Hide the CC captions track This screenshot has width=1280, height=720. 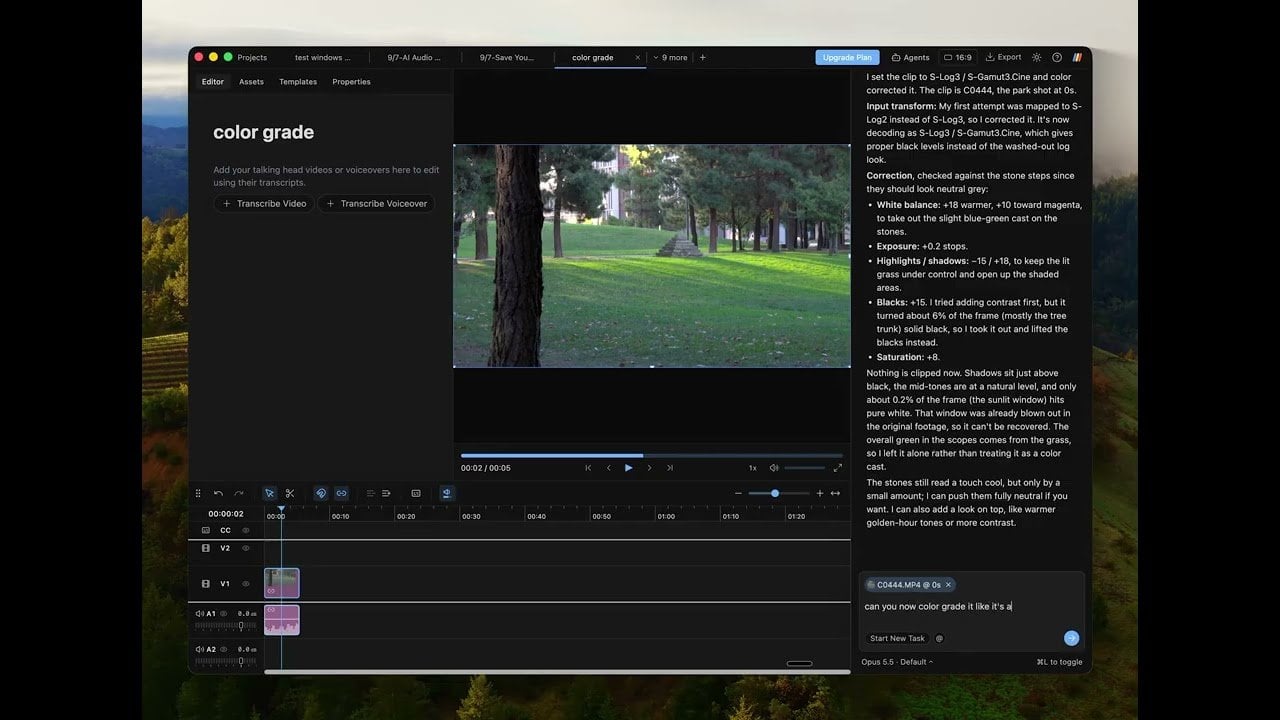pyautogui.click(x=246, y=530)
